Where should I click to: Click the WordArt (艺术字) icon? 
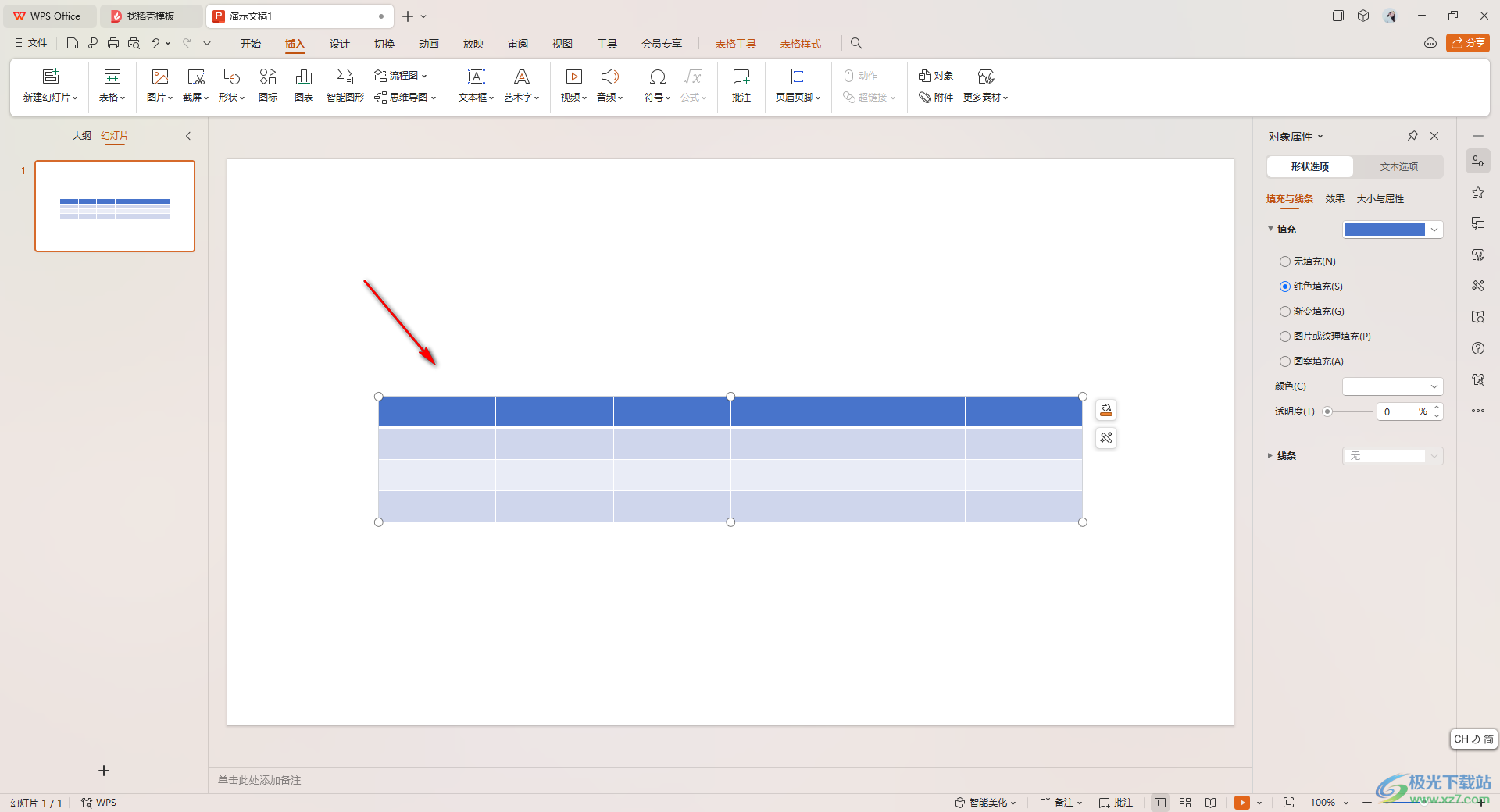522,77
